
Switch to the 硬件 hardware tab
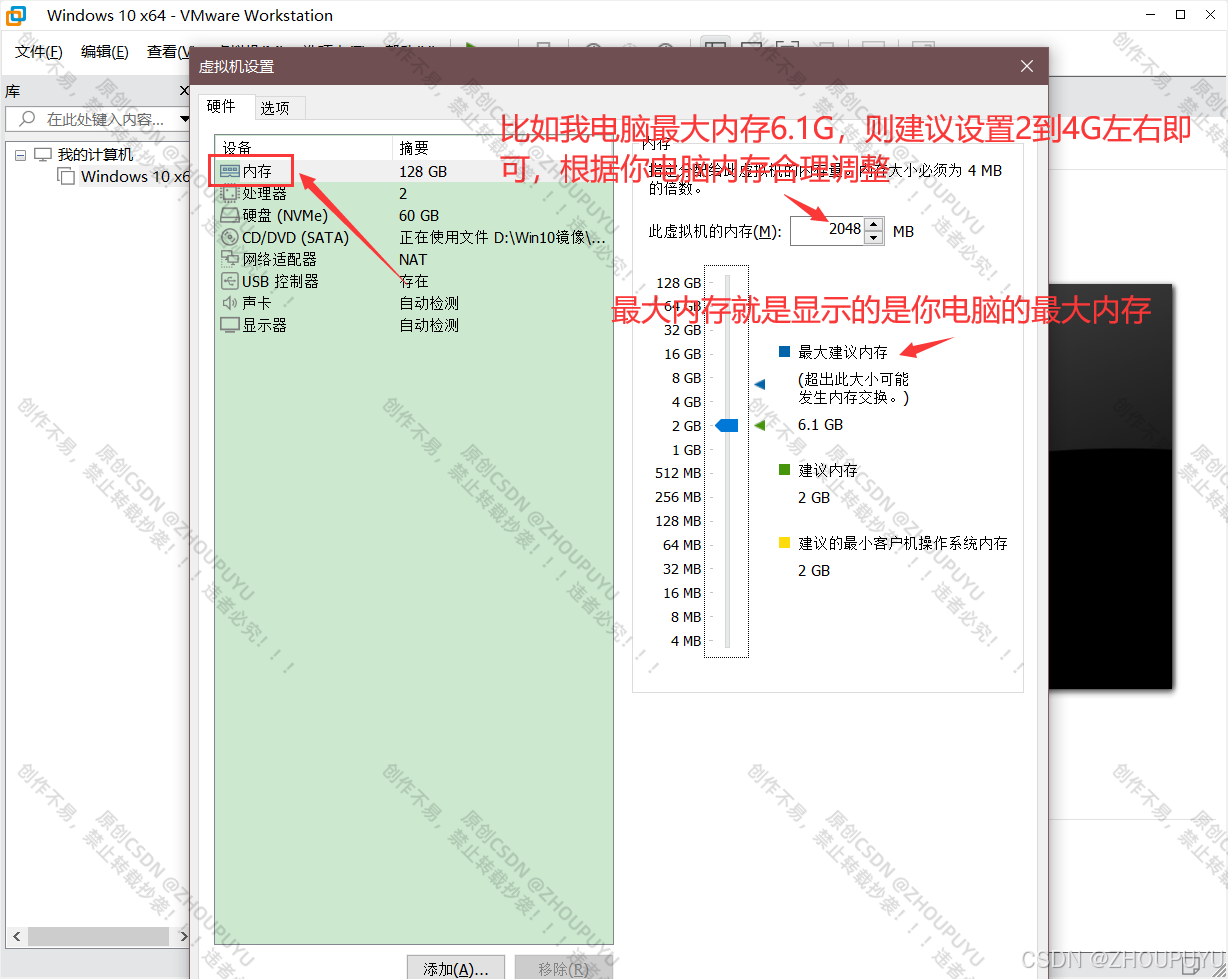click(222, 106)
